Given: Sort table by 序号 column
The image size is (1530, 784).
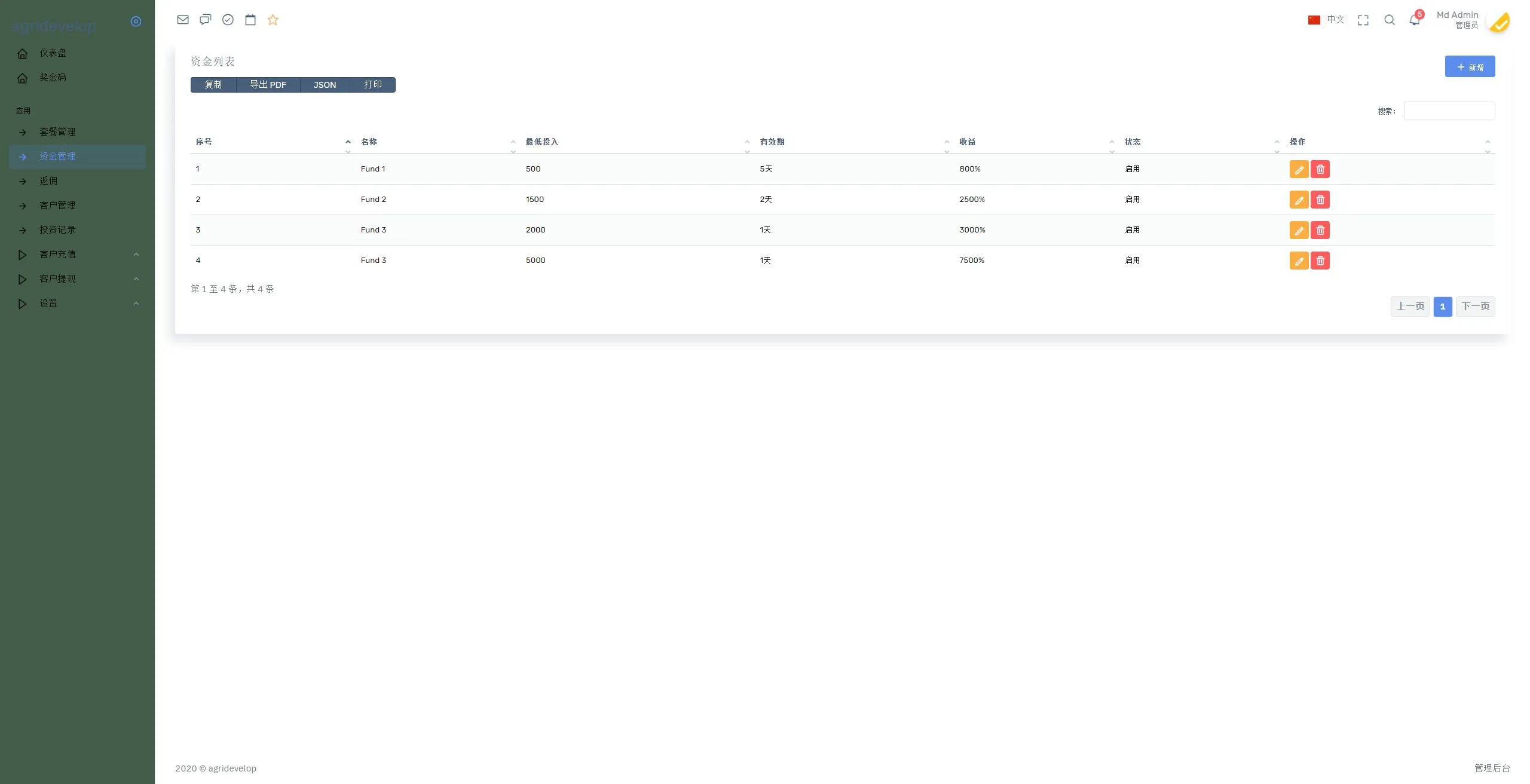Looking at the screenshot, I should (273, 142).
